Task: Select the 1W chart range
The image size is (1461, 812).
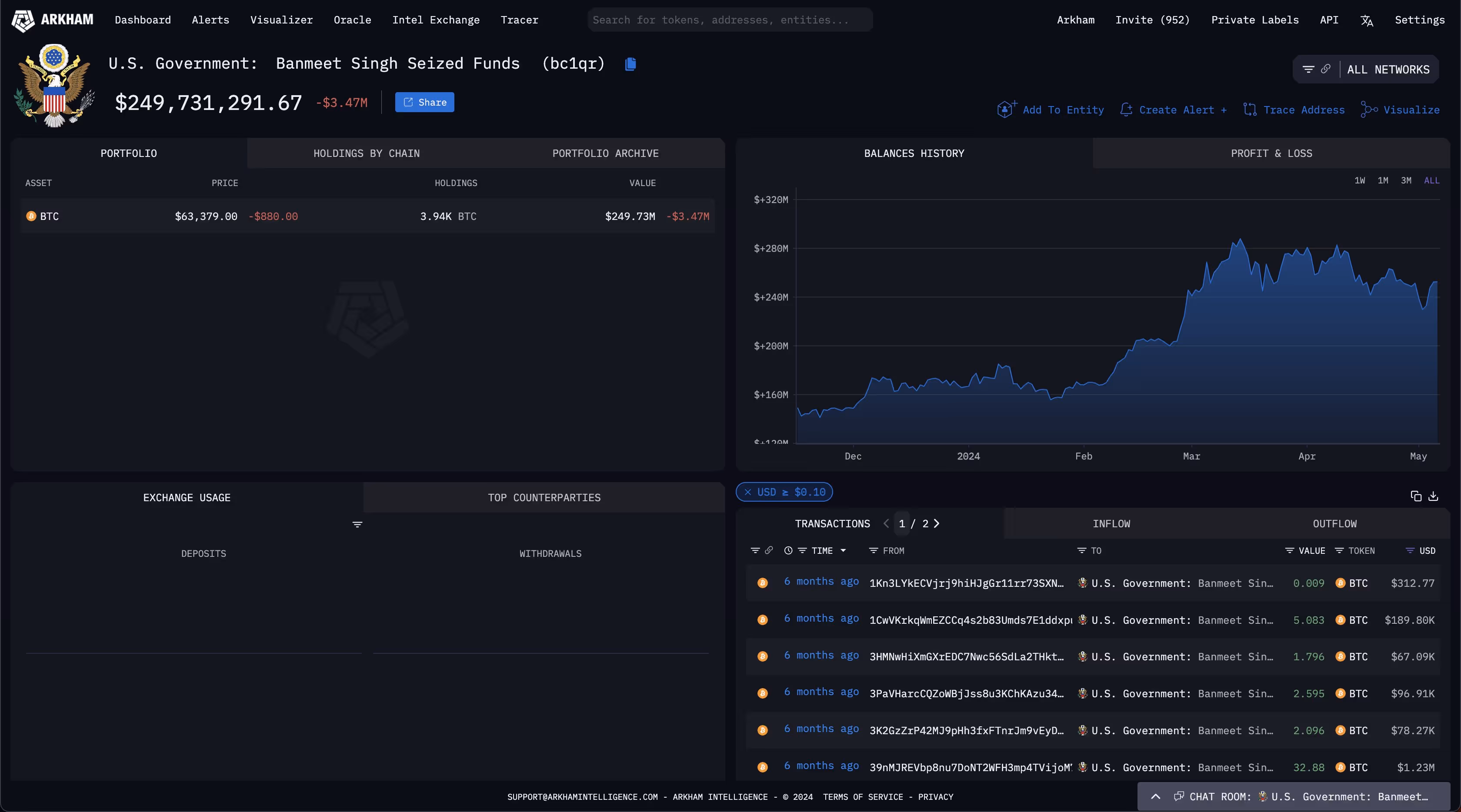Action: pyautogui.click(x=1360, y=180)
